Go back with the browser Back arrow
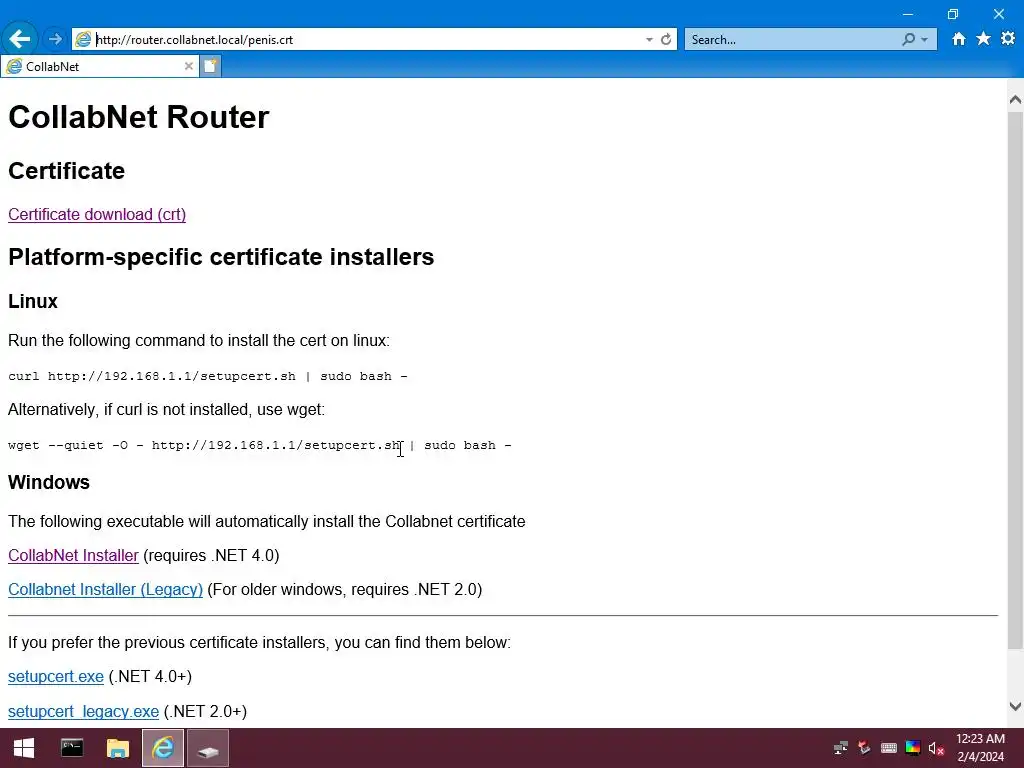This screenshot has width=1024, height=768. [x=20, y=39]
